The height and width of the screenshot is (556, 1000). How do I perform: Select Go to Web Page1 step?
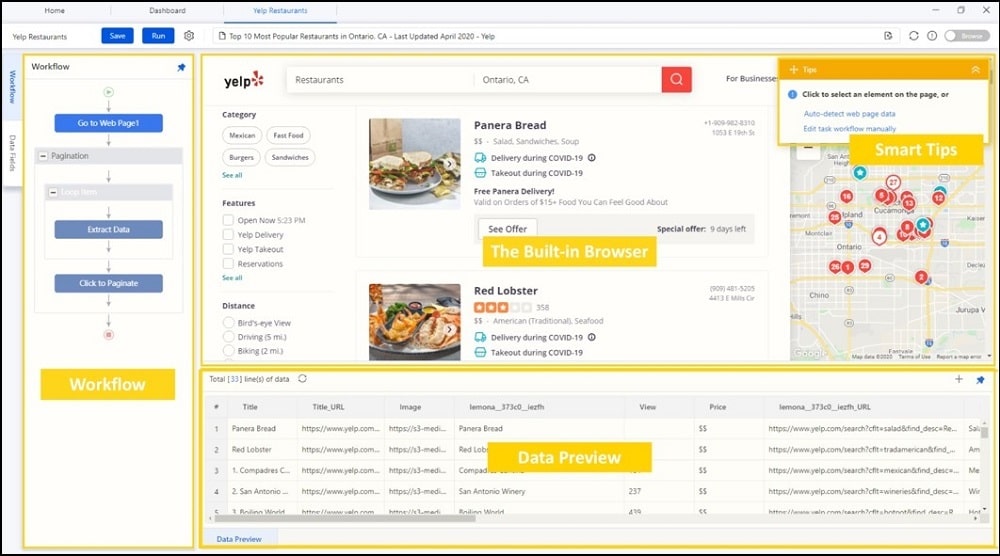pos(108,123)
